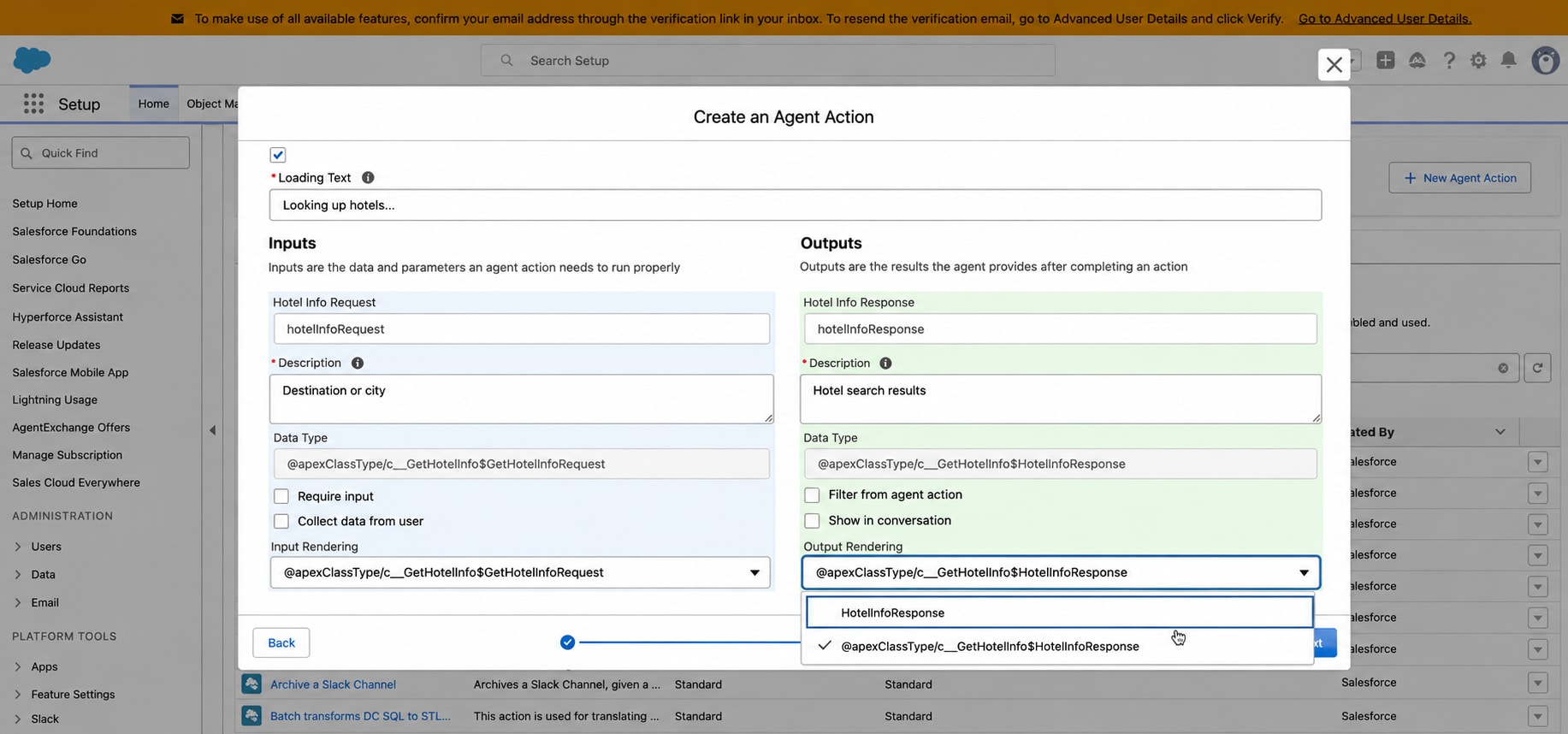Image resolution: width=1568 pixels, height=734 pixels.
Task: Open AgentExchange Offers in the sidebar
Action: [x=71, y=427]
